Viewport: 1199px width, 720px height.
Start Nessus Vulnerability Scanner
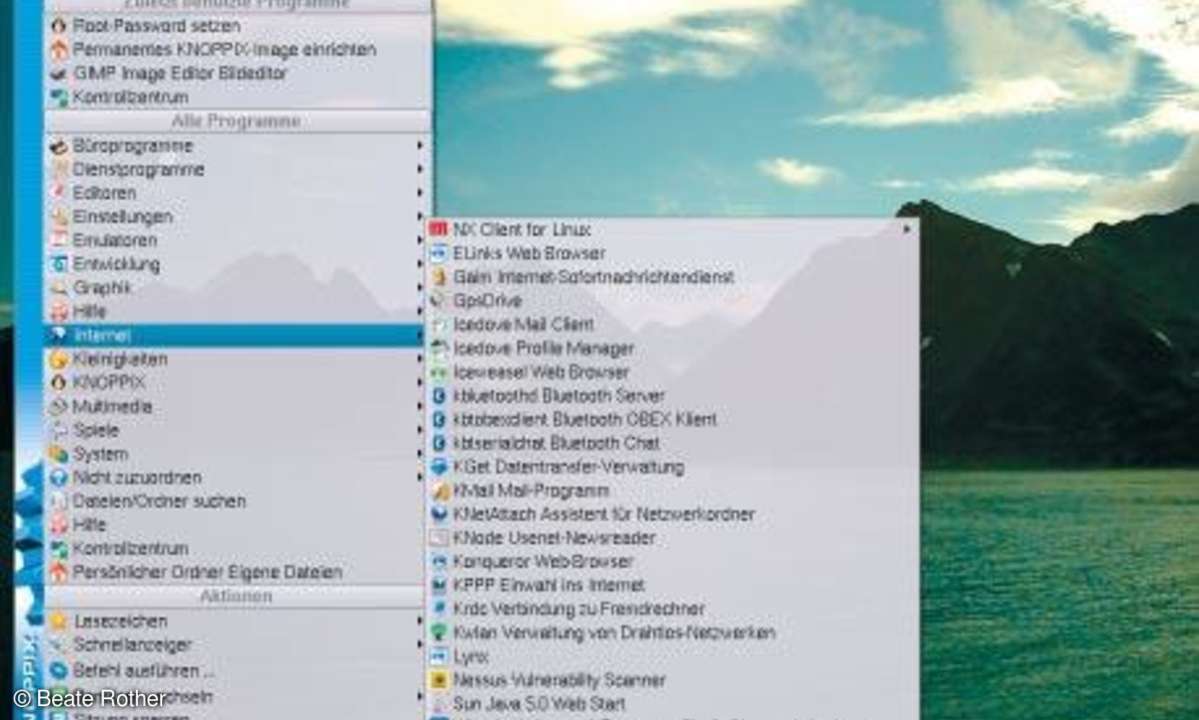673,679
